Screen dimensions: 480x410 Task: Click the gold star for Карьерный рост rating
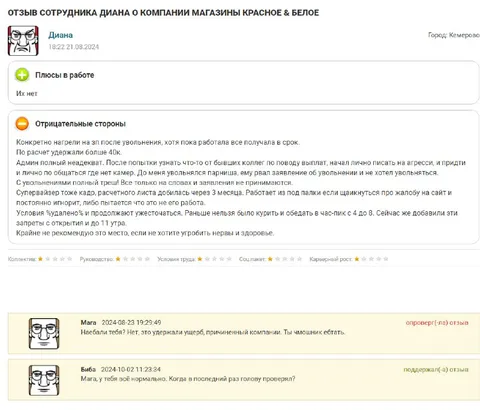coord(357,259)
